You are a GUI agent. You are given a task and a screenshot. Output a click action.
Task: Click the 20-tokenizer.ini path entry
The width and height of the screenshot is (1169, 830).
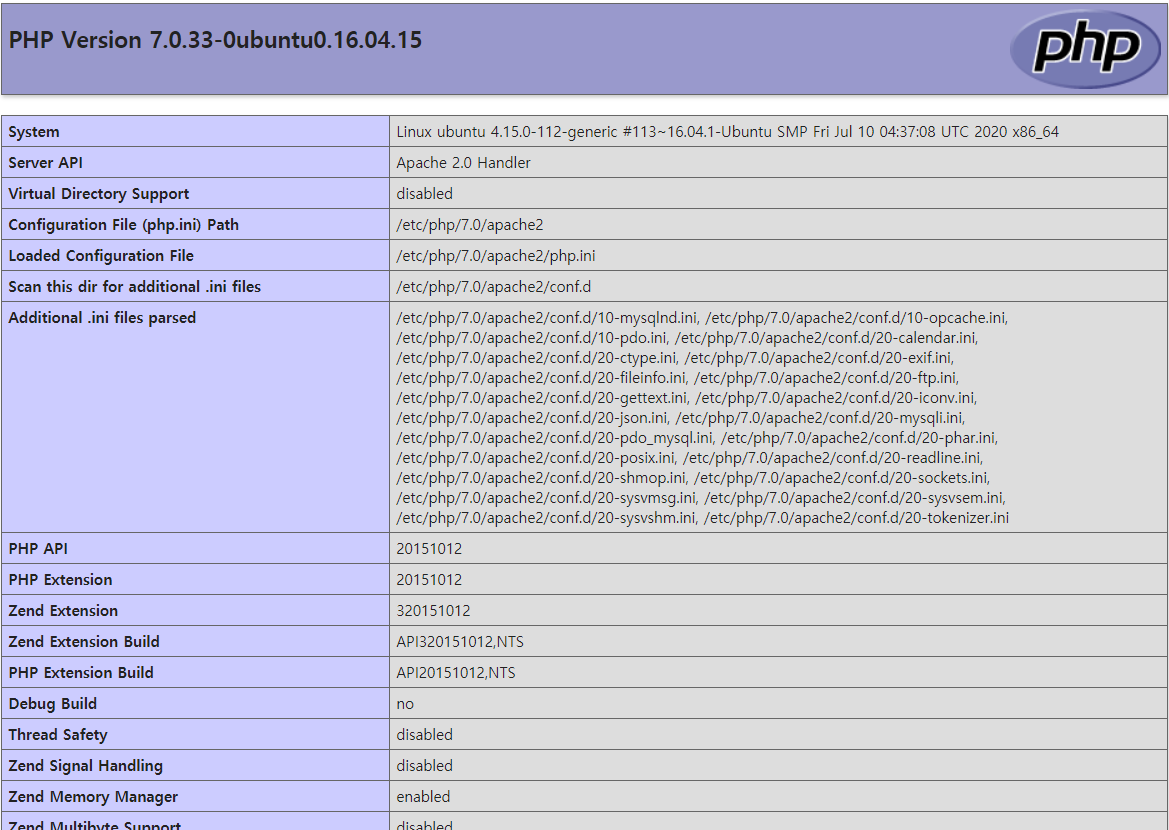(857, 518)
